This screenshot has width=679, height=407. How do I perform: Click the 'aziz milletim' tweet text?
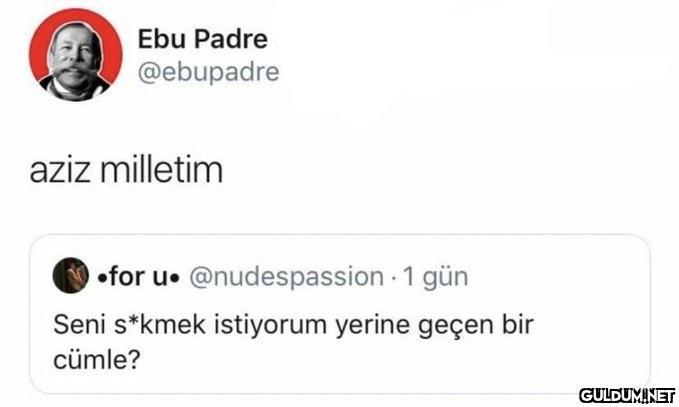tap(125, 172)
